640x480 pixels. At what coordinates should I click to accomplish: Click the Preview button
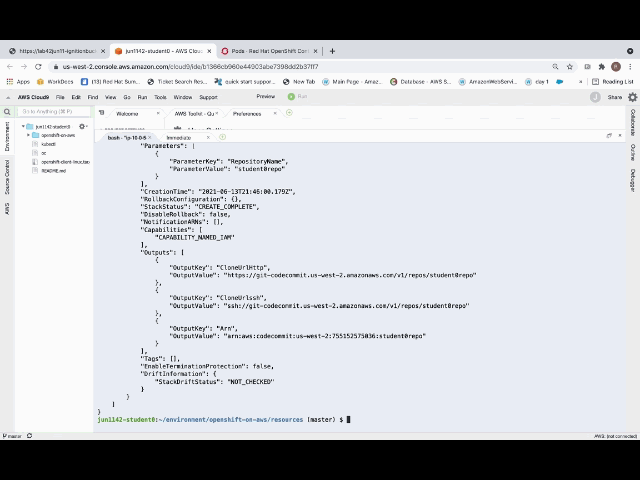(266, 96)
